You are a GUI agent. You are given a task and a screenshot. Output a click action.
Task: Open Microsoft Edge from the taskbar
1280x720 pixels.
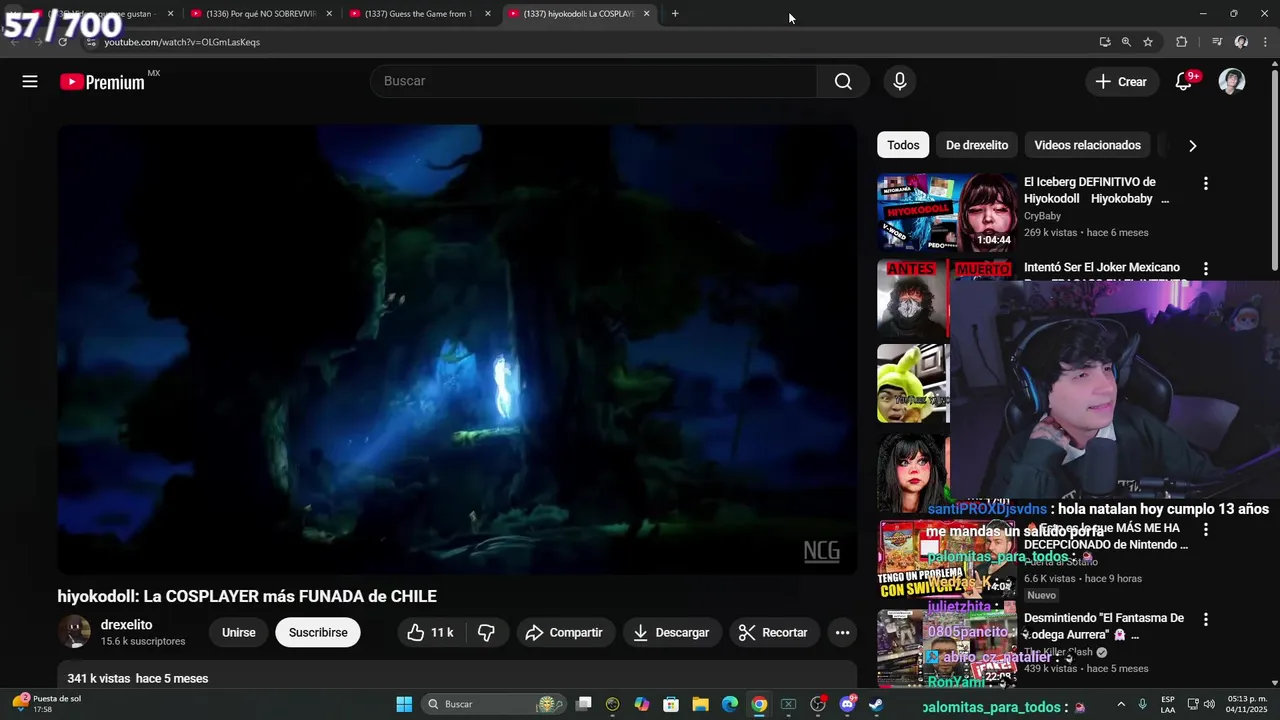[730, 704]
